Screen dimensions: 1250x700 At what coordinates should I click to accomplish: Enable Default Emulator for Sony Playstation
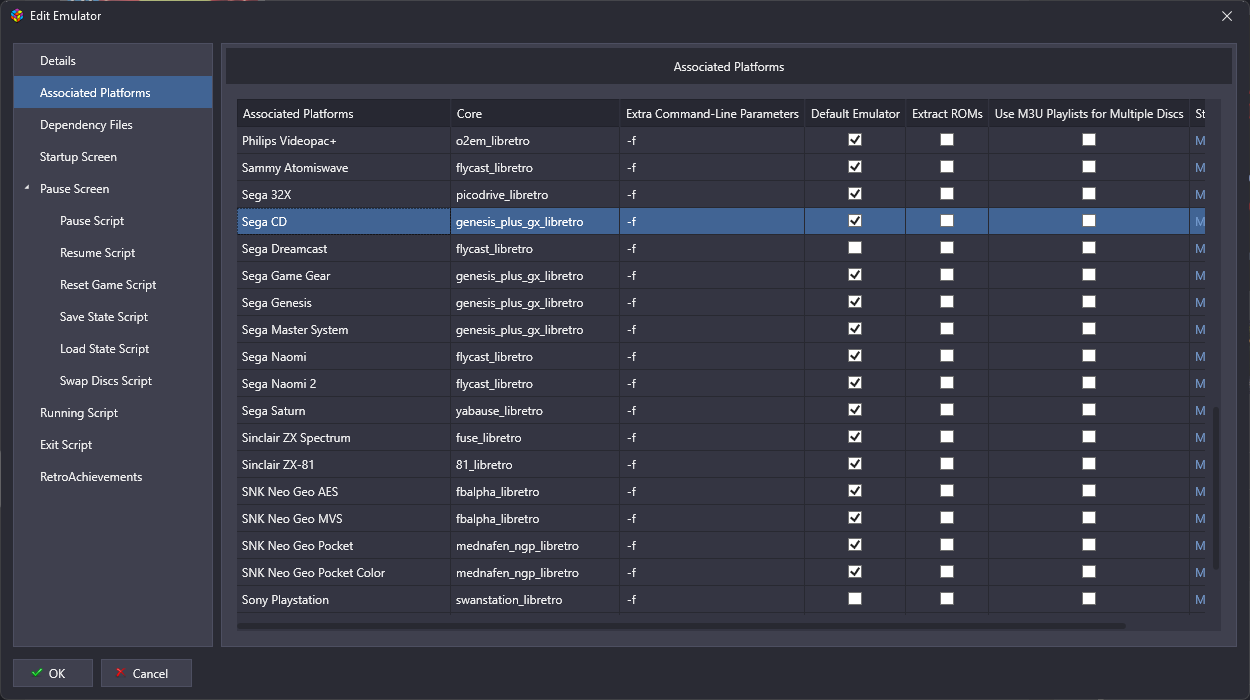tap(855, 599)
